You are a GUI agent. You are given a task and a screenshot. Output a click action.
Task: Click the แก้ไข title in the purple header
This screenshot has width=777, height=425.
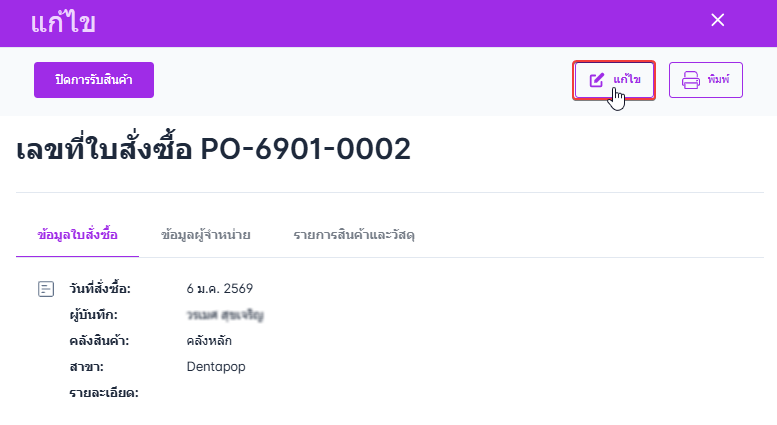[63, 22]
